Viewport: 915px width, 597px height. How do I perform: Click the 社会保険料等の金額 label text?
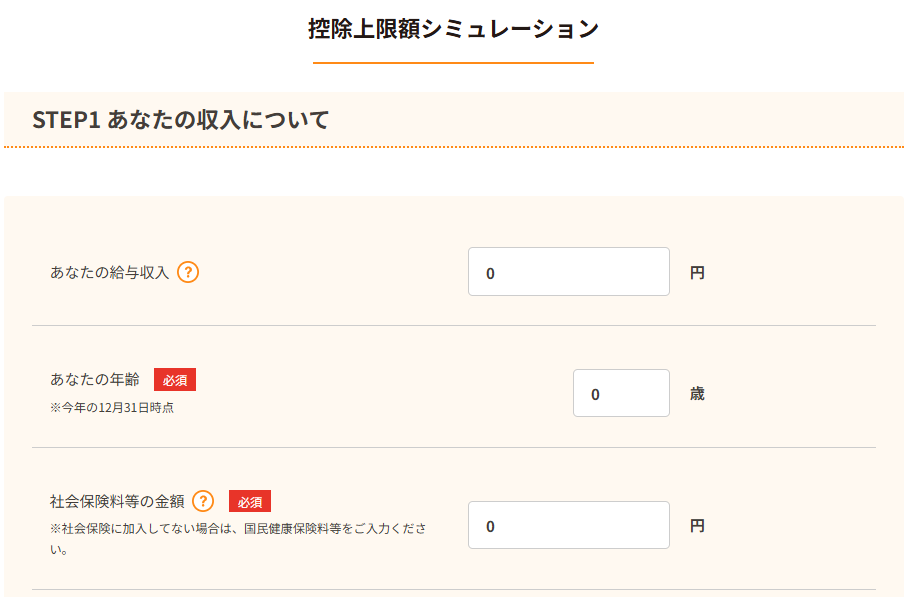[x=116, y=501]
